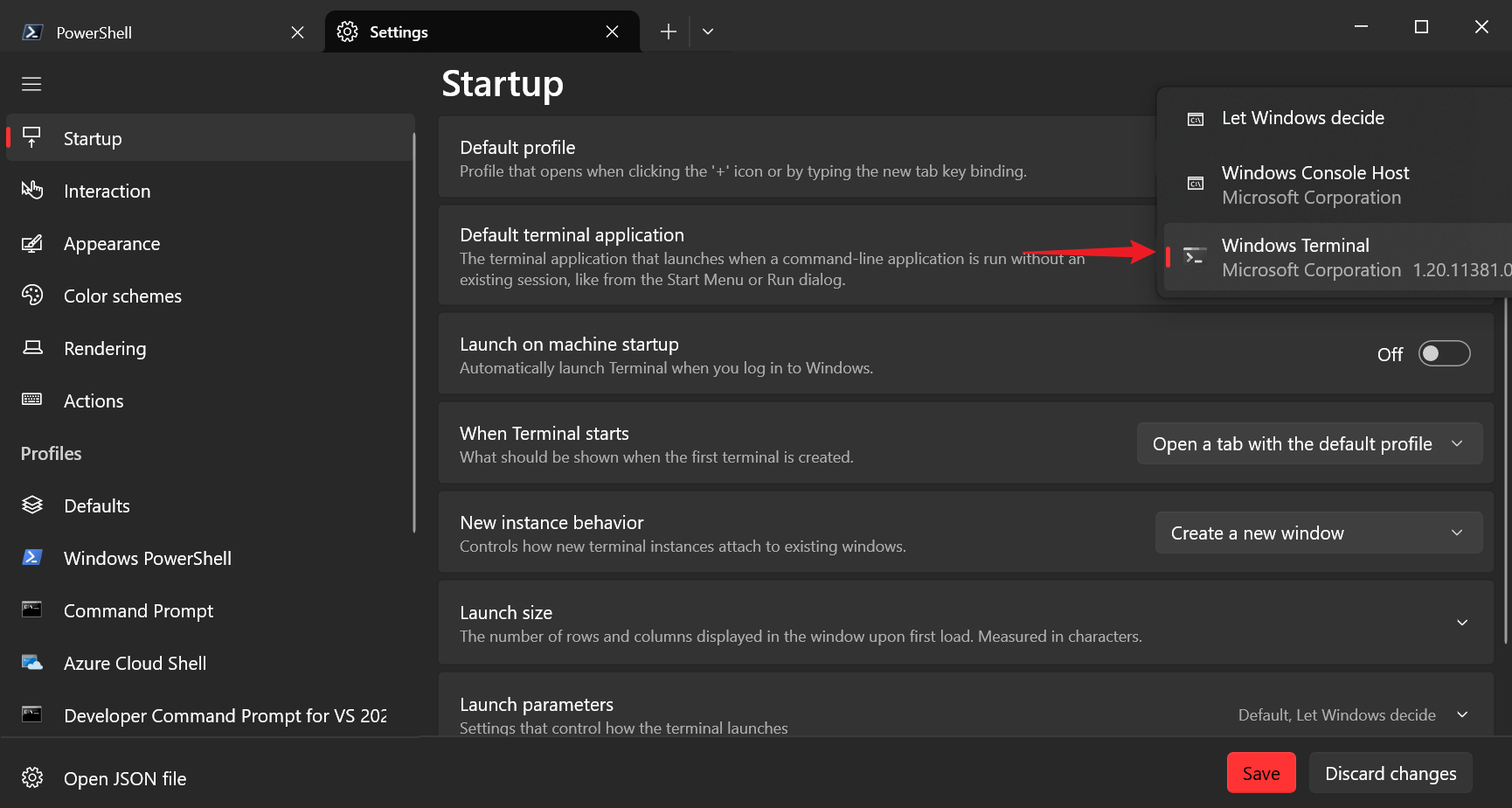Open the Defaults profile layers icon
The image size is (1512, 808).
pos(32,505)
